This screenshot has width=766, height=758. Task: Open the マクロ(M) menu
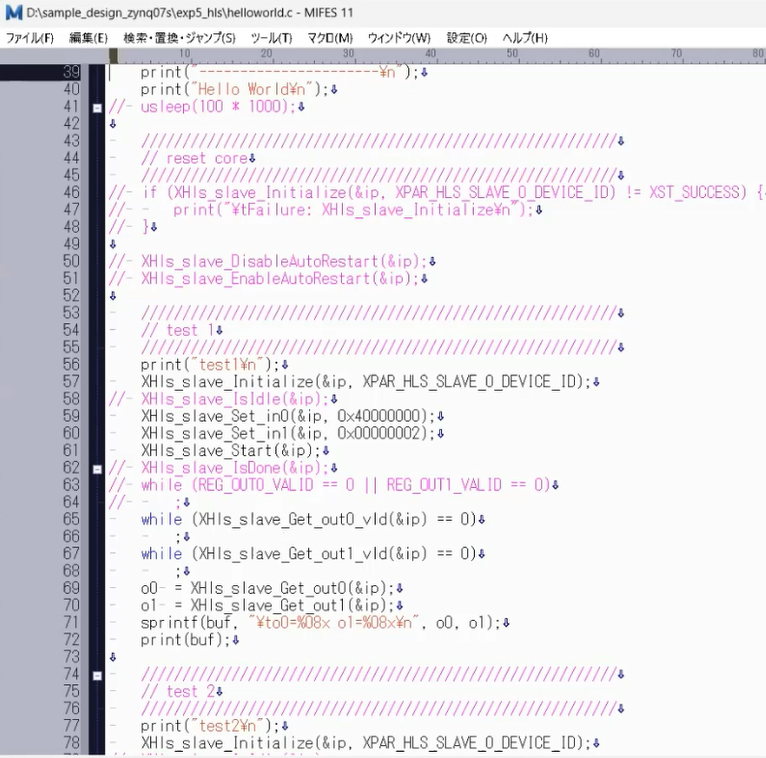pyautogui.click(x=329, y=38)
